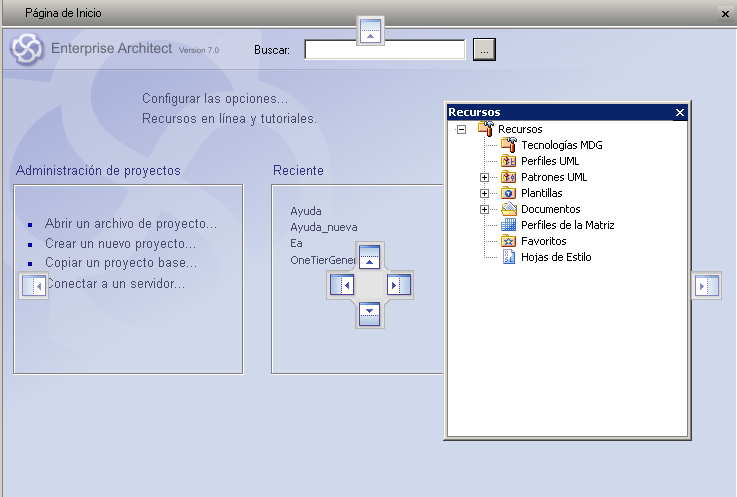
Task: Open Recursos en línea y tutoriales
Action: 229,118
